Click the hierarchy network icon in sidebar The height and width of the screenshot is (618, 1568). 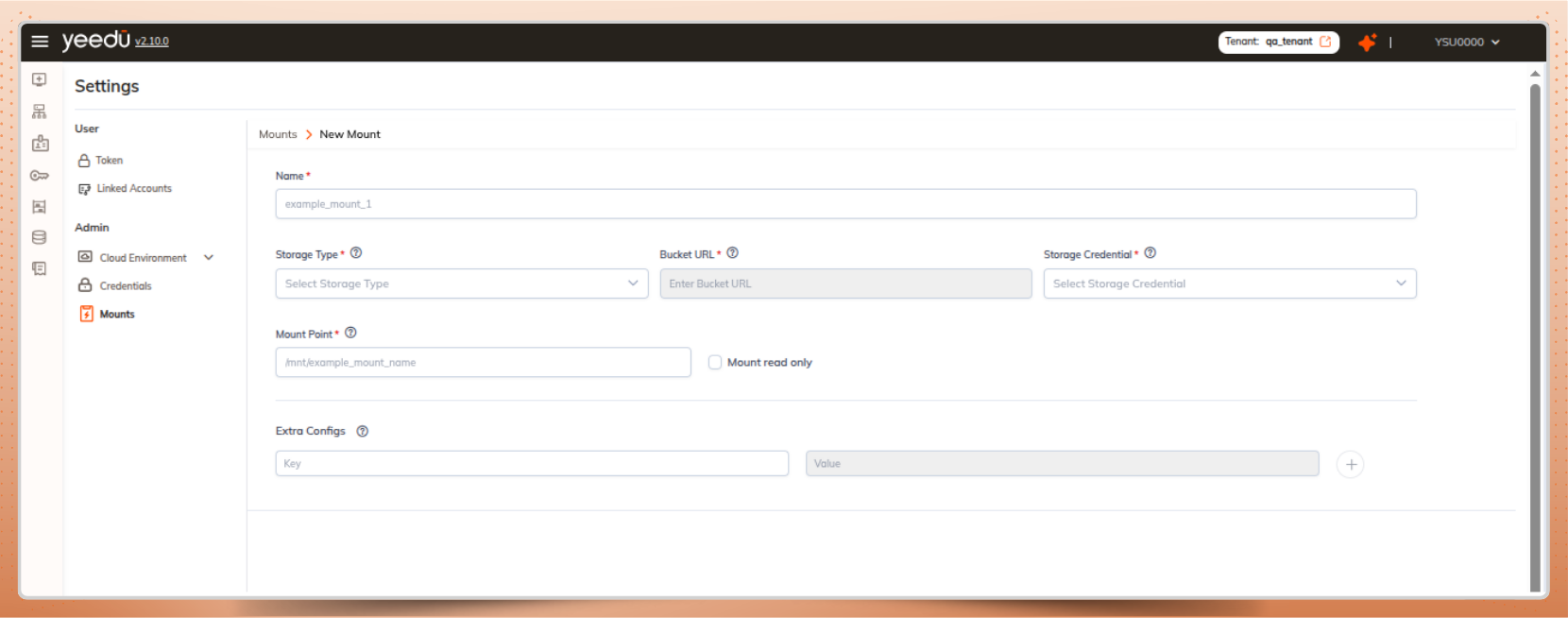pos(40,112)
